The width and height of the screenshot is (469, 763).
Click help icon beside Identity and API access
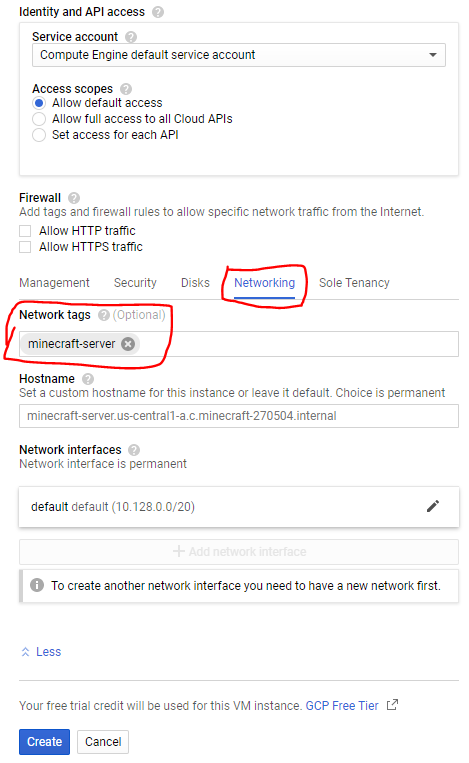click(x=158, y=12)
